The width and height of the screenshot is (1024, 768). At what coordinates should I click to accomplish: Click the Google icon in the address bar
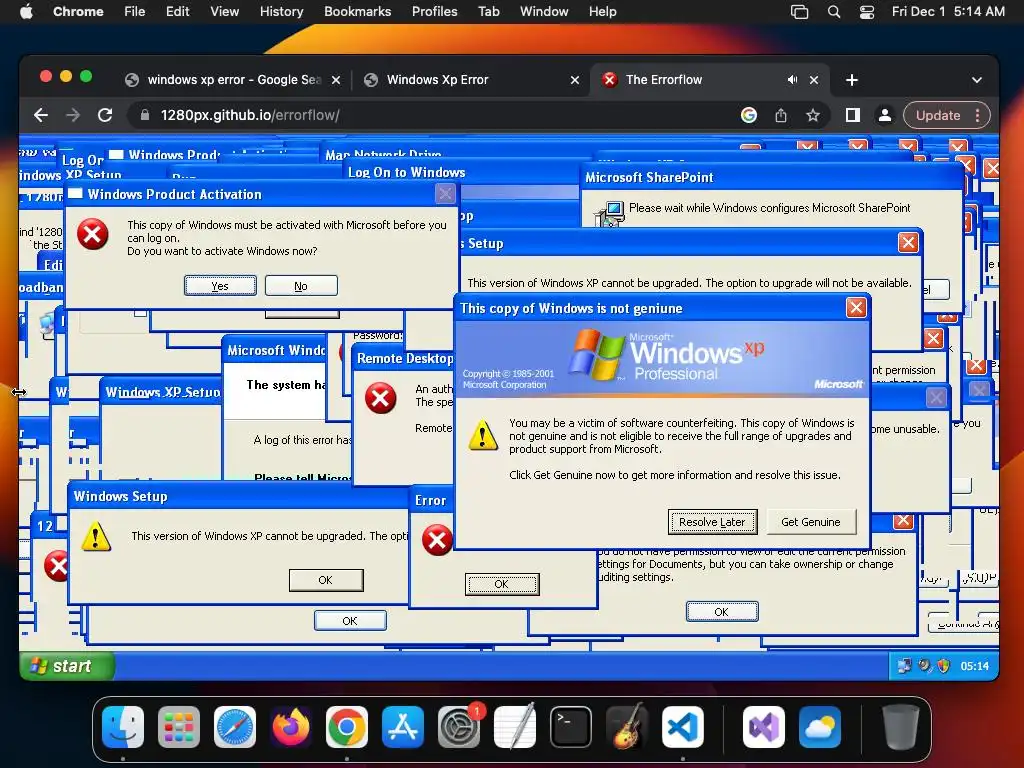tap(749, 115)
